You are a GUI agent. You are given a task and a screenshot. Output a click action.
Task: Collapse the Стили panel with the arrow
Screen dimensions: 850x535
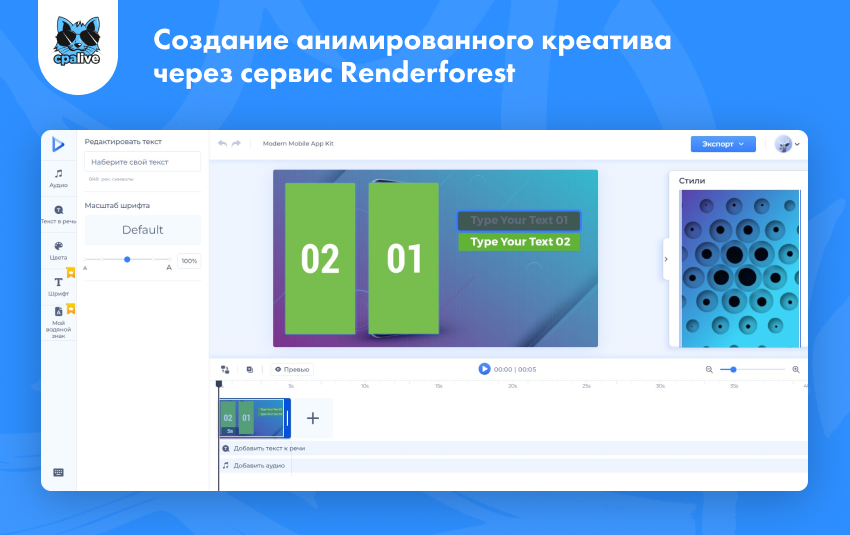pos(666,259)
